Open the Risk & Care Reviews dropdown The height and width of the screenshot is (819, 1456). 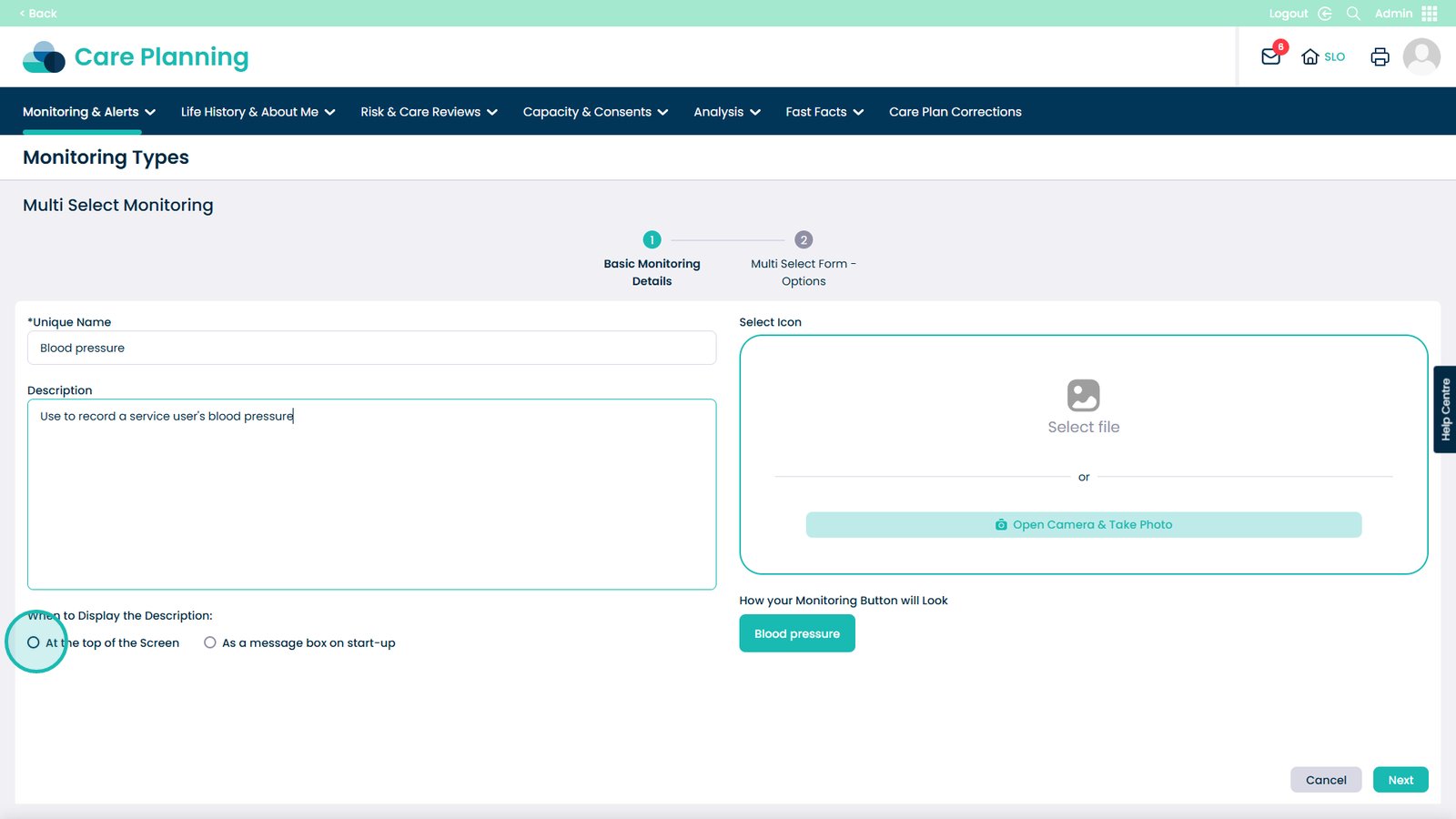(x=429, y=112)
